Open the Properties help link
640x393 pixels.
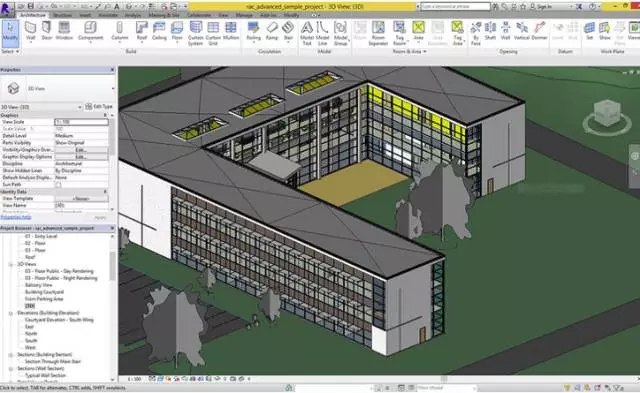tap(16, 217)
